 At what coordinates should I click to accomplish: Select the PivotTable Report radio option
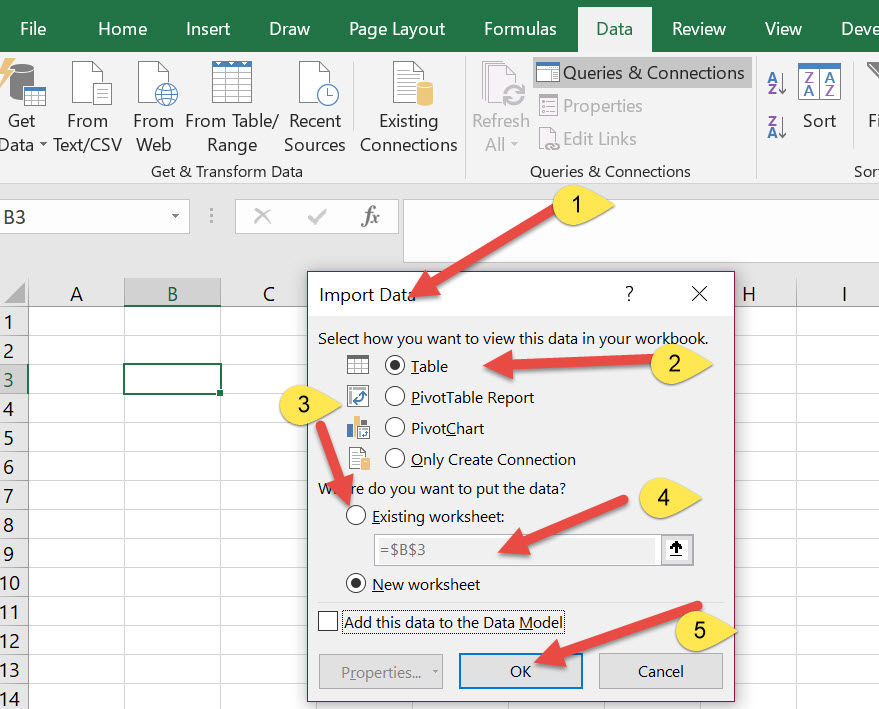tap(395, 397)
